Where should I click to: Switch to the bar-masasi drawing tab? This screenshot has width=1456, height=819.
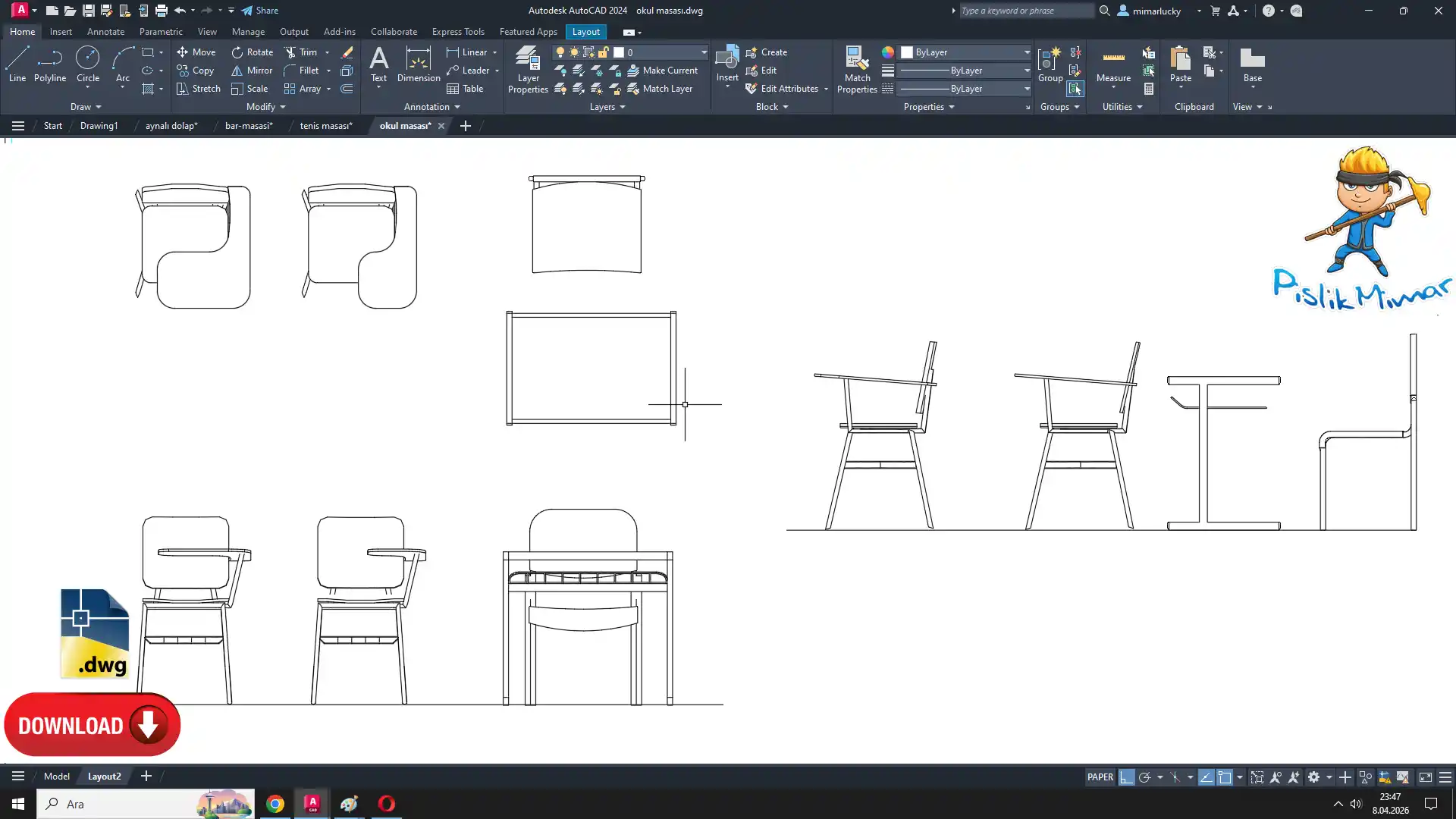point(249,126)
